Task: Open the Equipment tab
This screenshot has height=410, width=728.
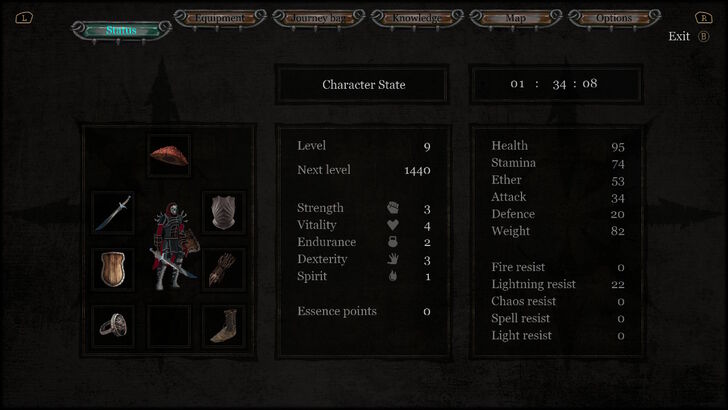Action: tap(220, 18)
